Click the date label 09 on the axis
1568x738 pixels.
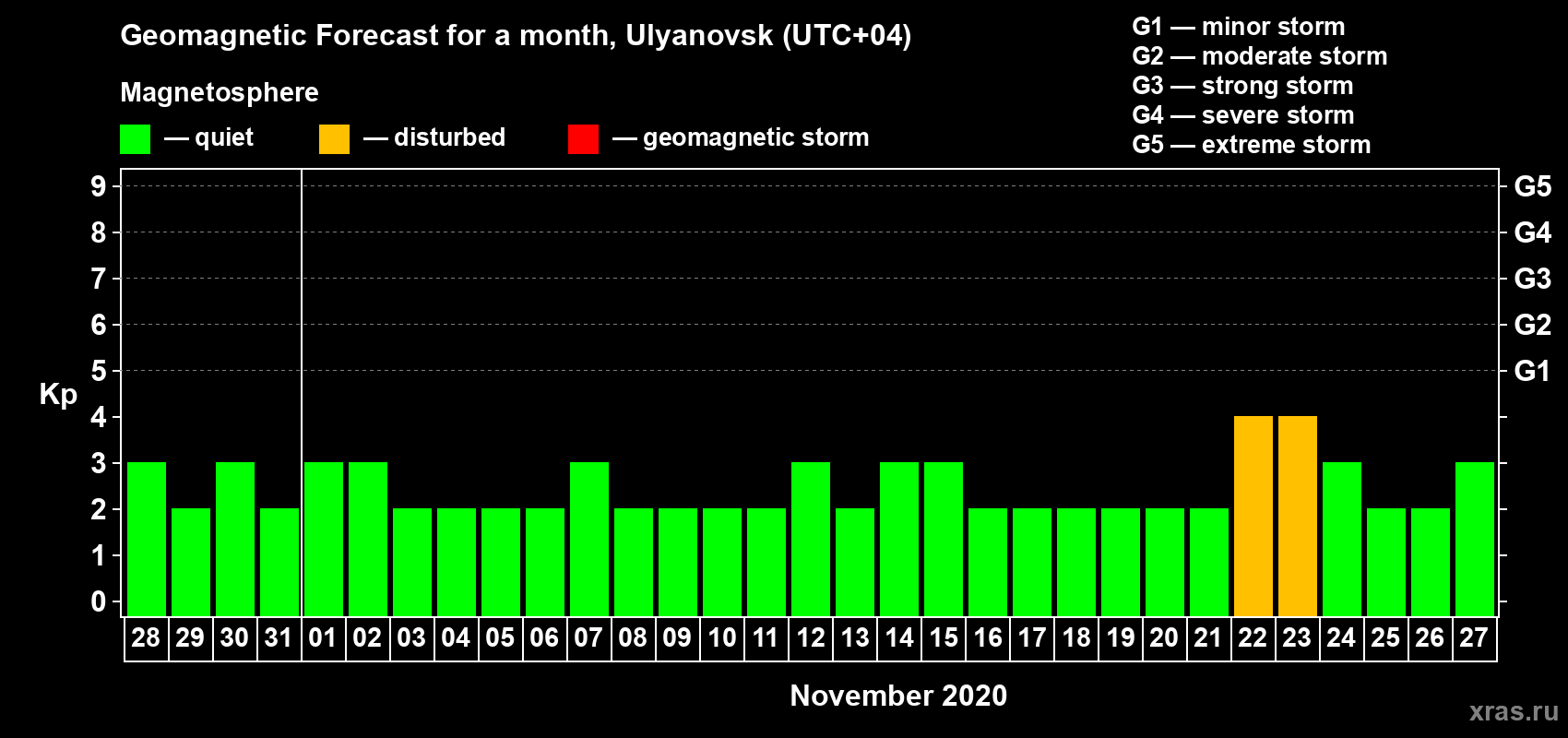tap(677, 637)
